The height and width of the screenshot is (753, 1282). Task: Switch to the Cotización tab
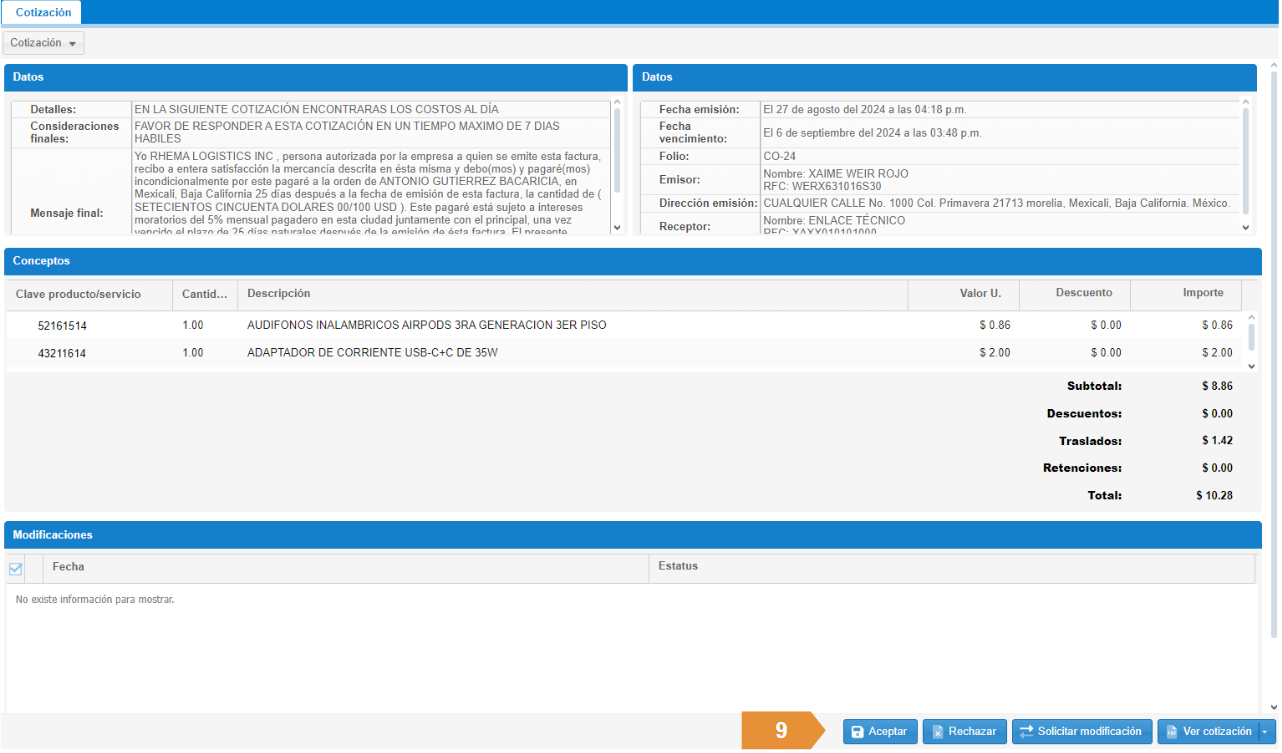click(43, 12)
